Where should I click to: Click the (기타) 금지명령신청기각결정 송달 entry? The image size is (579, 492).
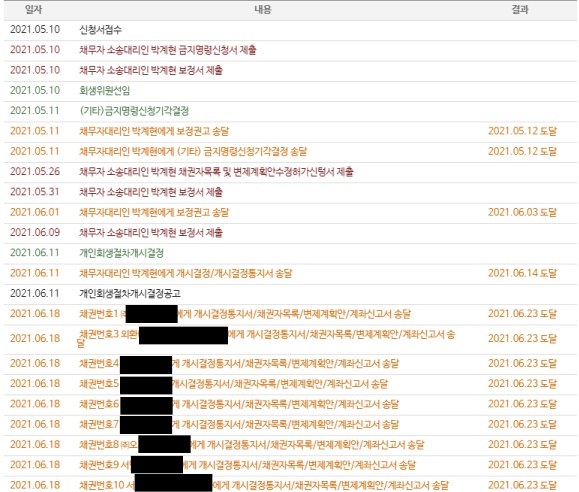pos(193,151)
